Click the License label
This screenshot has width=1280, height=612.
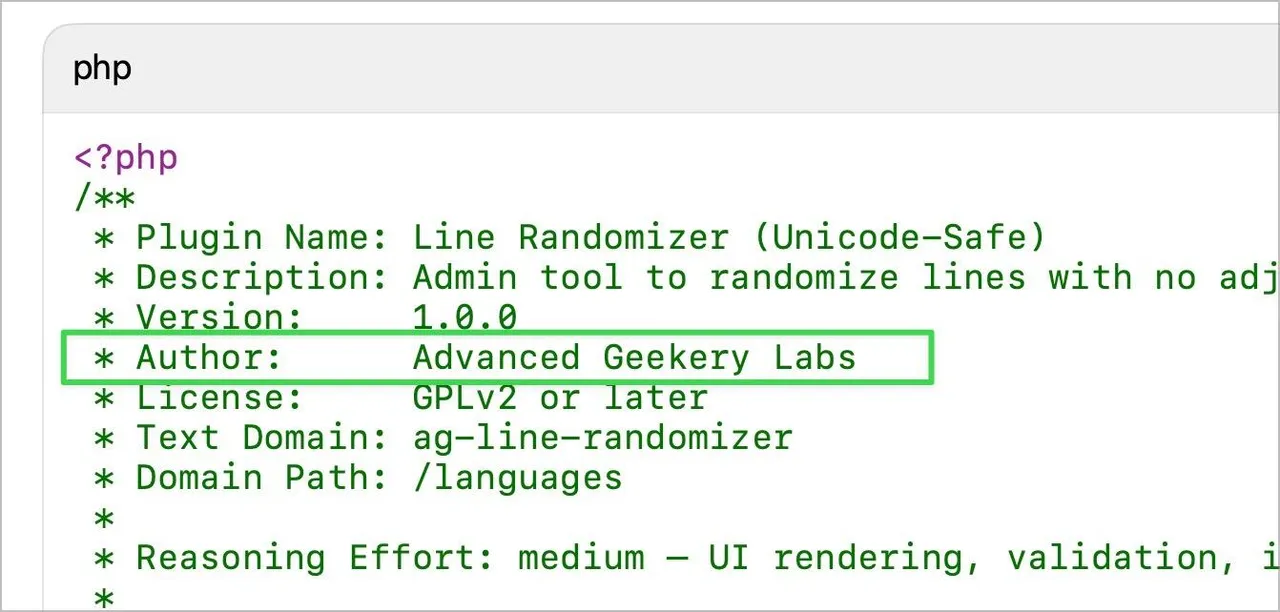point(219,398)
